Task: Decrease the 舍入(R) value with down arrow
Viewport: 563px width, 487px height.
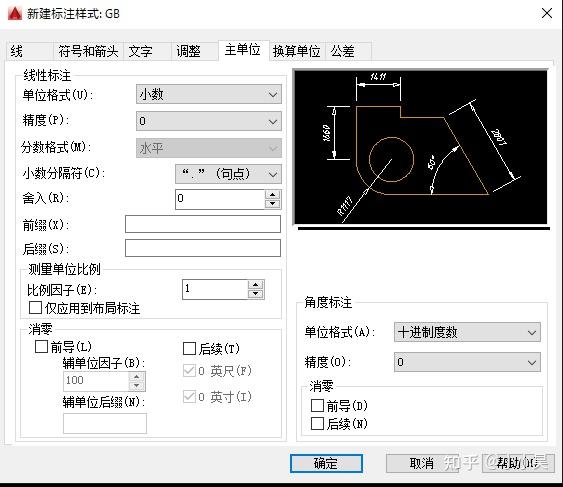Action: (x=273, y=204)
